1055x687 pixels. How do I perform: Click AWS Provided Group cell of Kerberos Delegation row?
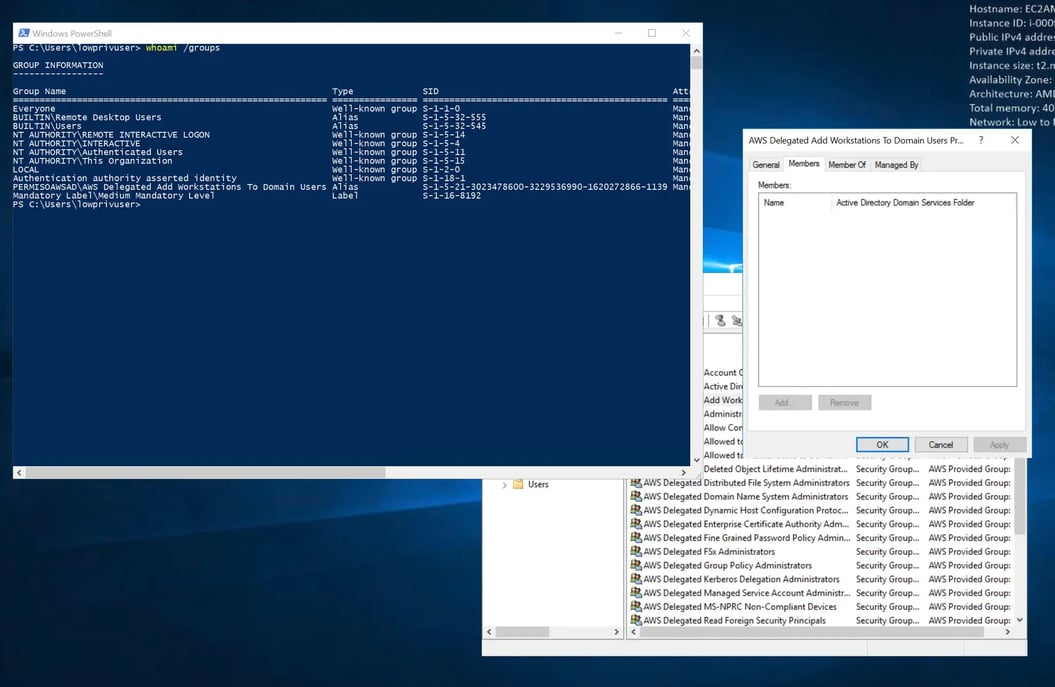coord(970,579)
